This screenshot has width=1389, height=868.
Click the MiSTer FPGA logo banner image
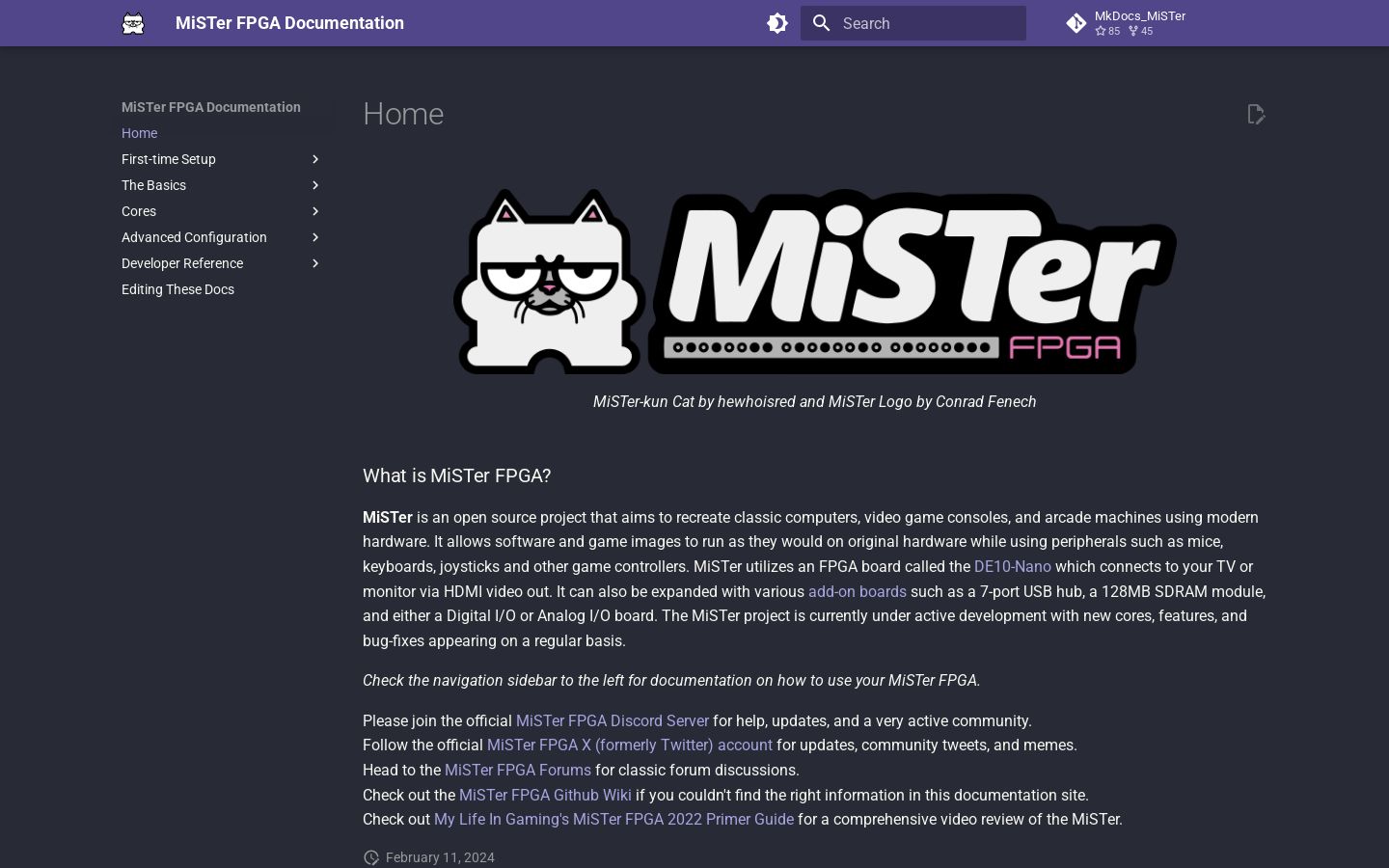coord(815,282)
